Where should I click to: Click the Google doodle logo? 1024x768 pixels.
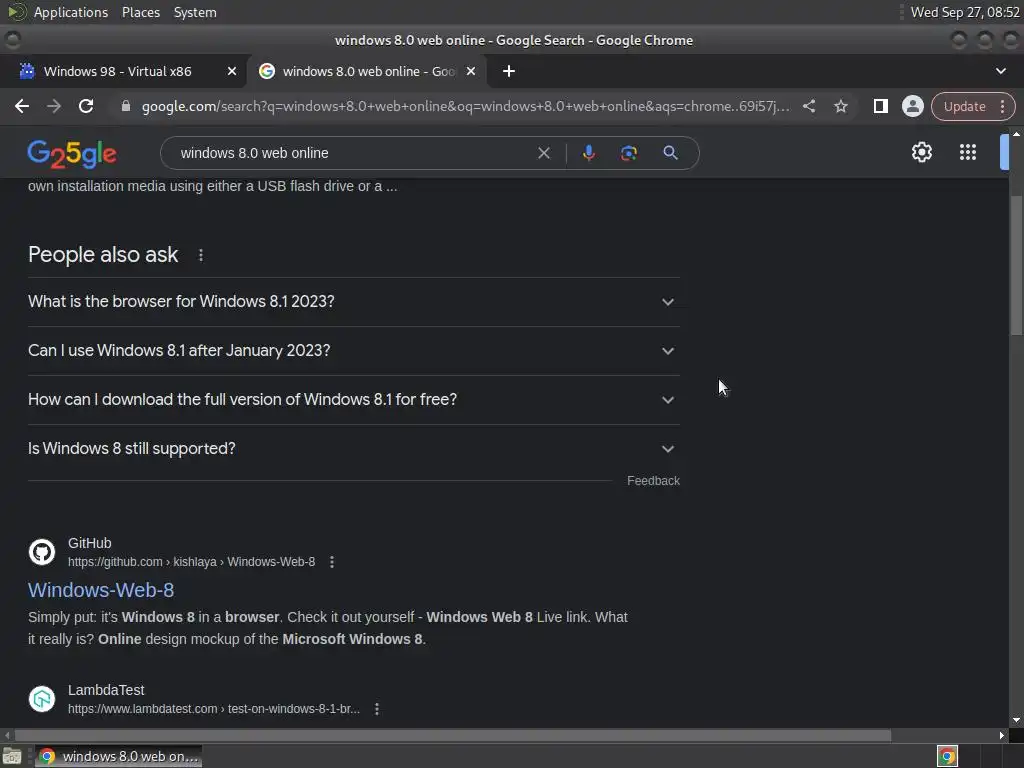tap(72, 153)
